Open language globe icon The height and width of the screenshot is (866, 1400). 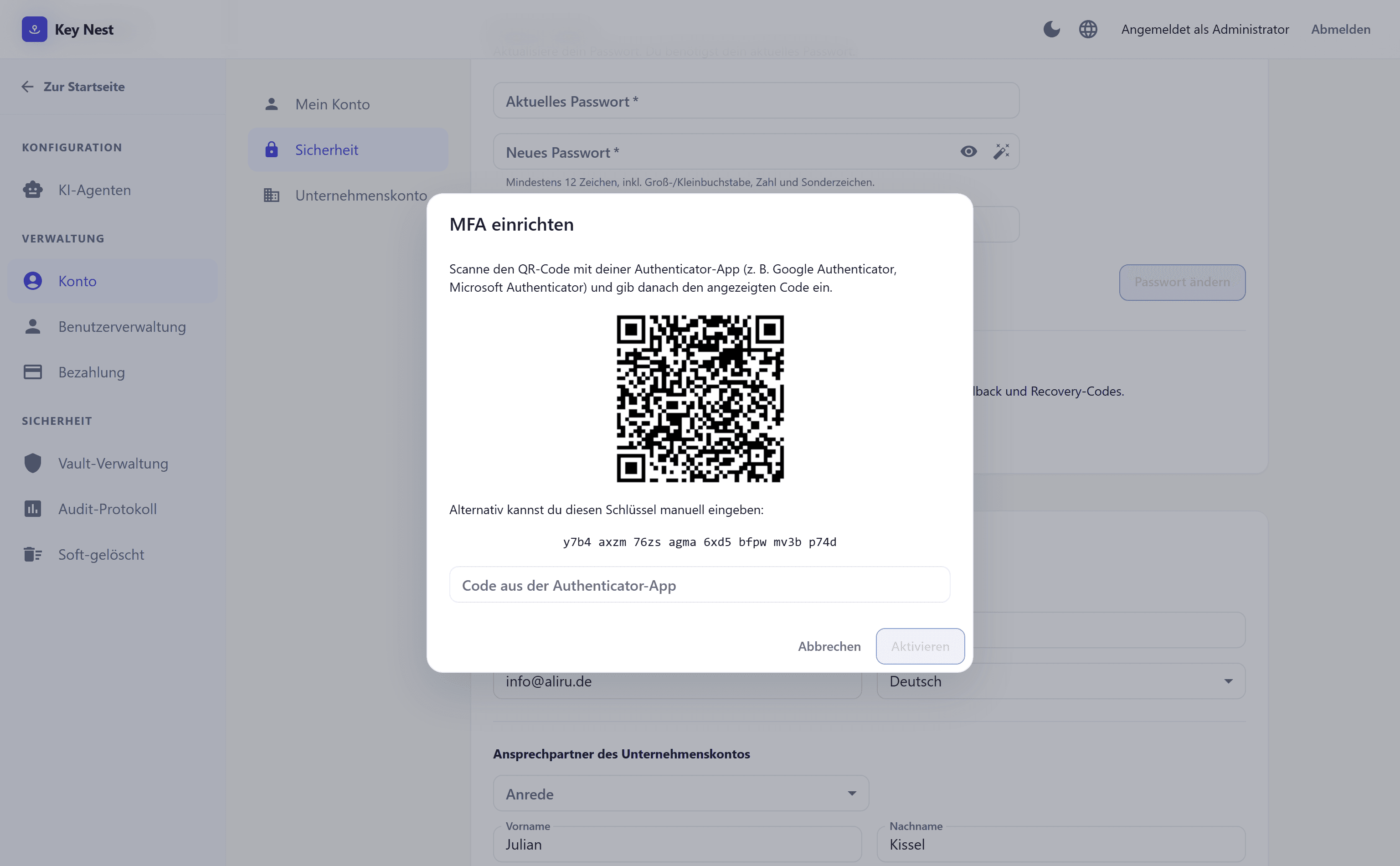coord(1088,29)
